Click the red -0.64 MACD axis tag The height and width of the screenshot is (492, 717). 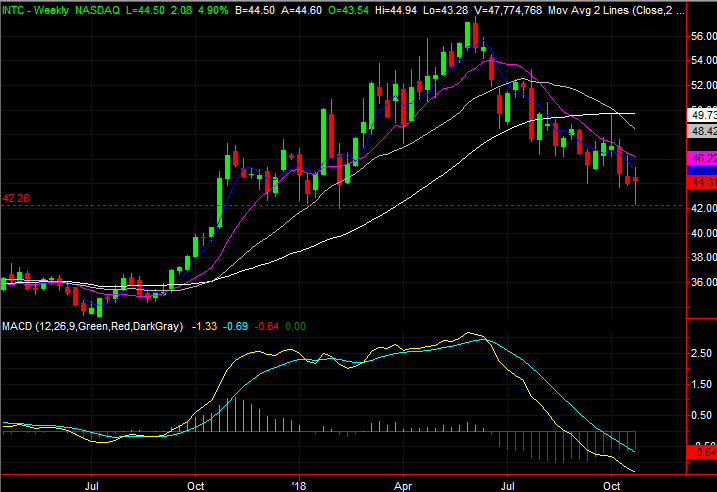[702, 452]
